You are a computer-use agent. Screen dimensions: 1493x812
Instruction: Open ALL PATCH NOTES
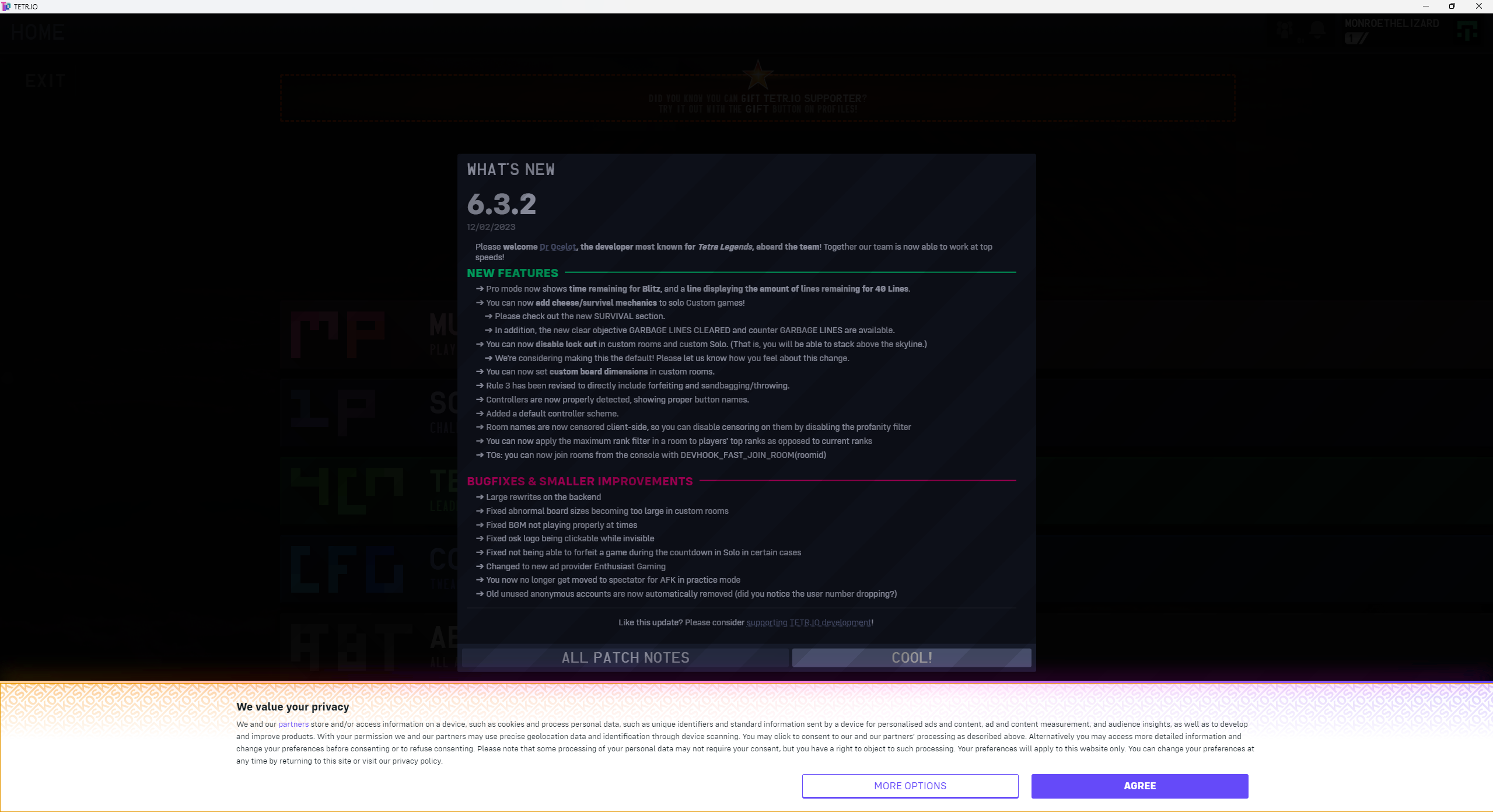click(x=625, y=657)
